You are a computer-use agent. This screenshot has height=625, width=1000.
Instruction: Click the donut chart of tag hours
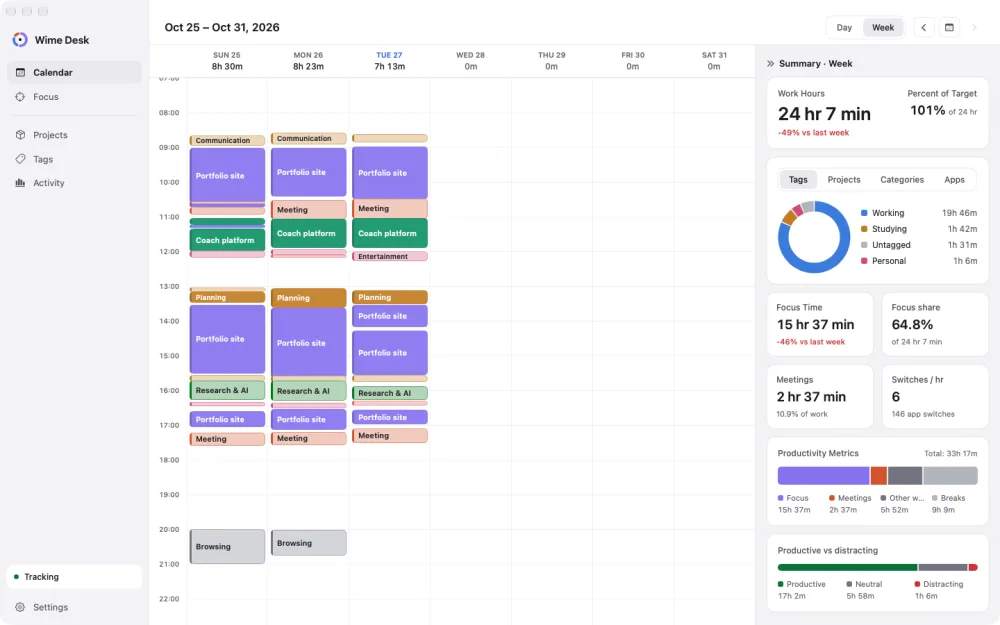click(x=814, y=237)
